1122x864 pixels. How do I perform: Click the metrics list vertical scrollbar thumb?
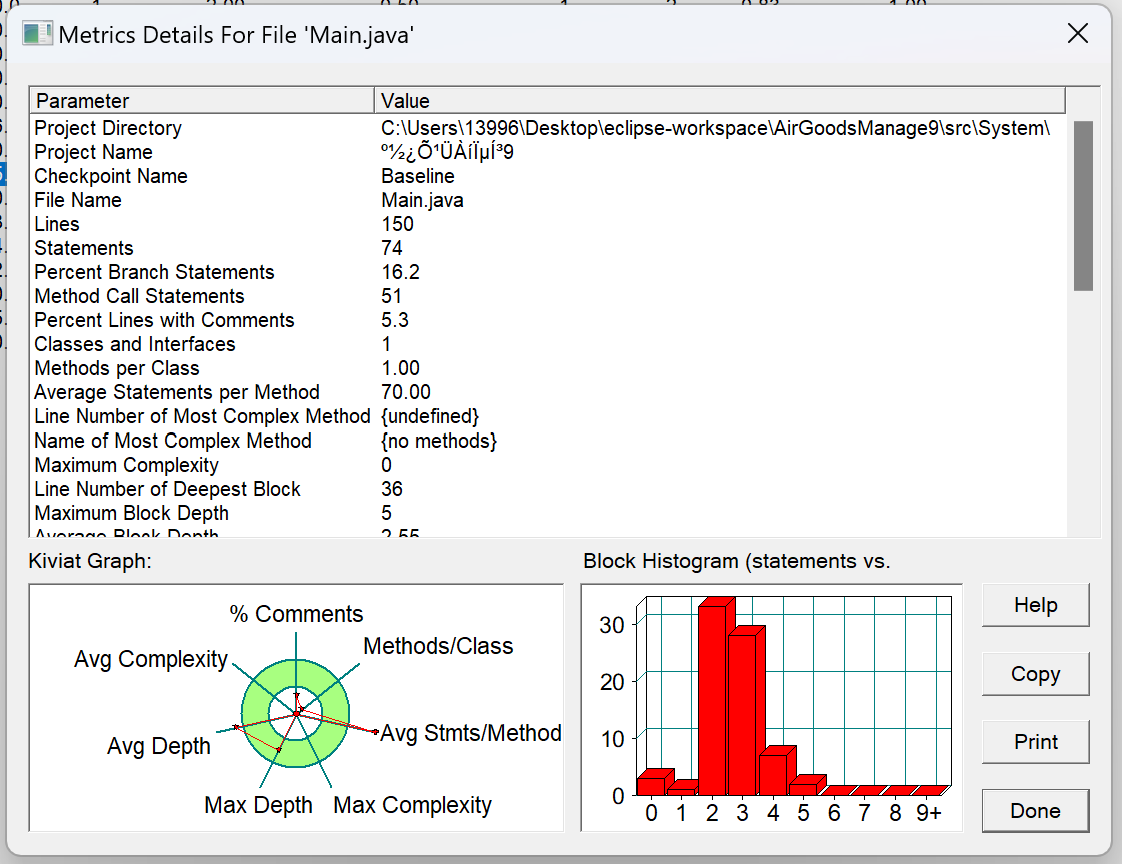pos(1083,206)
